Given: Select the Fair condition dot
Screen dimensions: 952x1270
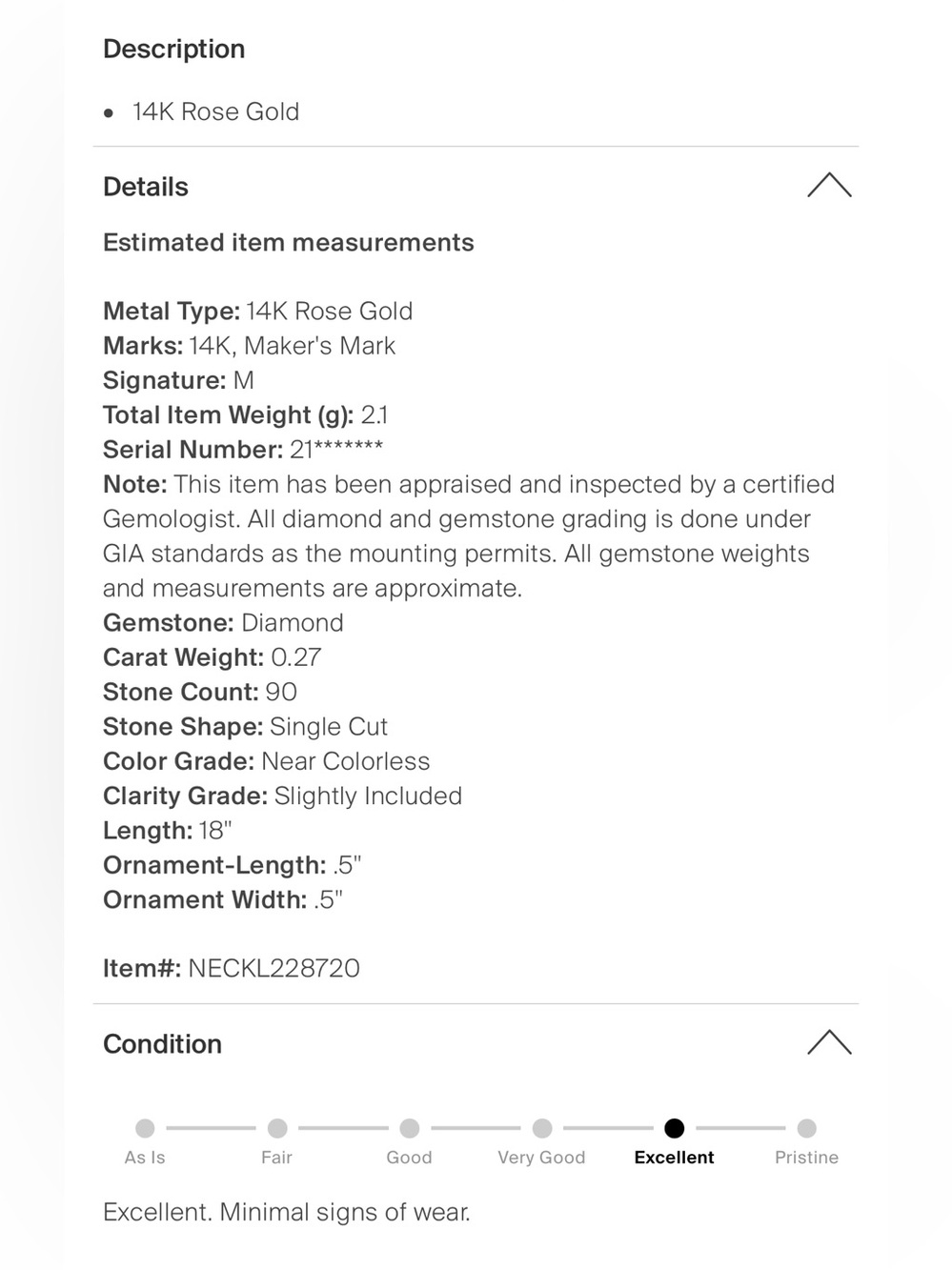Looking at the screenshot, I should pos(277,1128).
